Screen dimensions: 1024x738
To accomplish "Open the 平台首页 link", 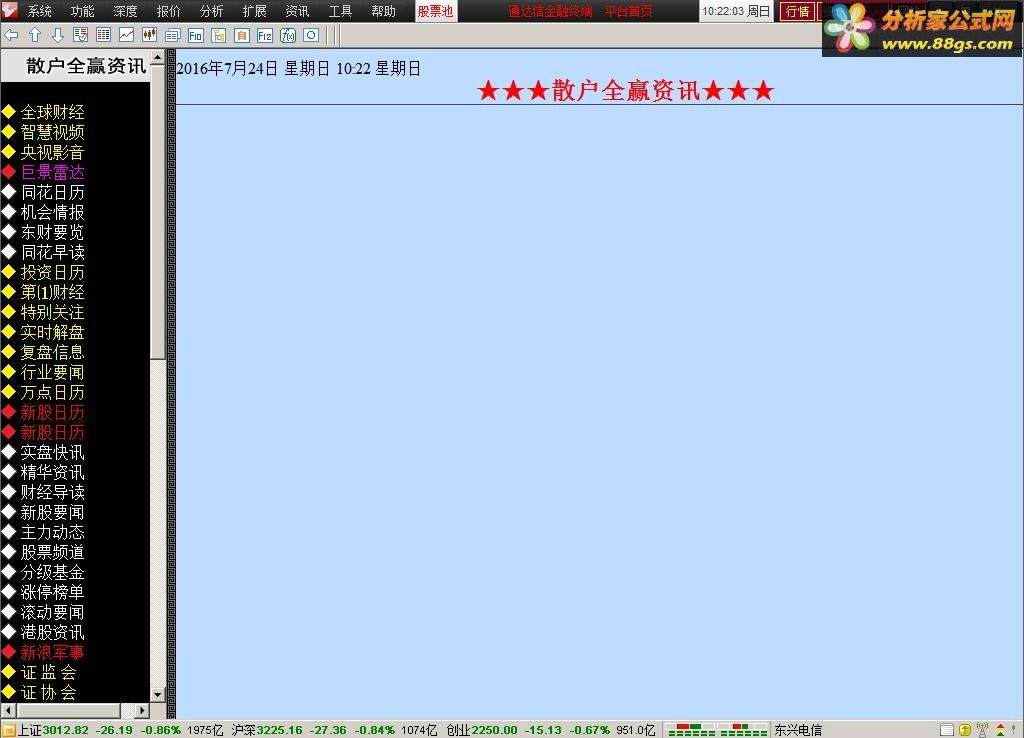I will pyautogui.click(x=628, y=11).
